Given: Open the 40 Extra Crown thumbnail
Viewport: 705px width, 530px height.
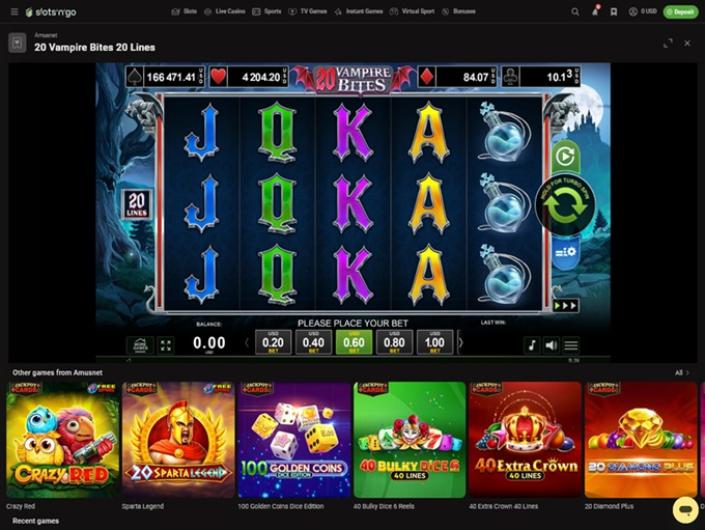Looking at the screenshot, I should [x=525, y=439].
